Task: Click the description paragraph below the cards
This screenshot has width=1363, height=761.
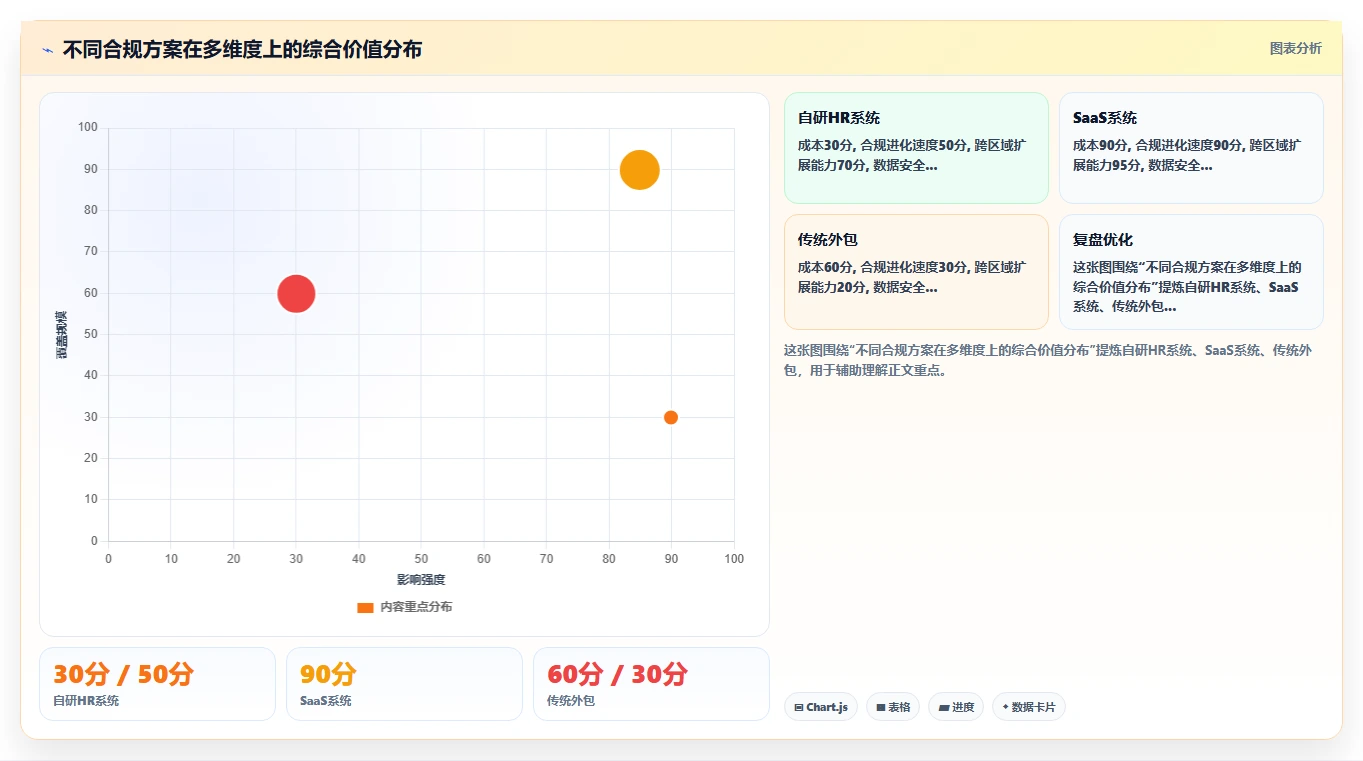Action: coord(1048,360)
